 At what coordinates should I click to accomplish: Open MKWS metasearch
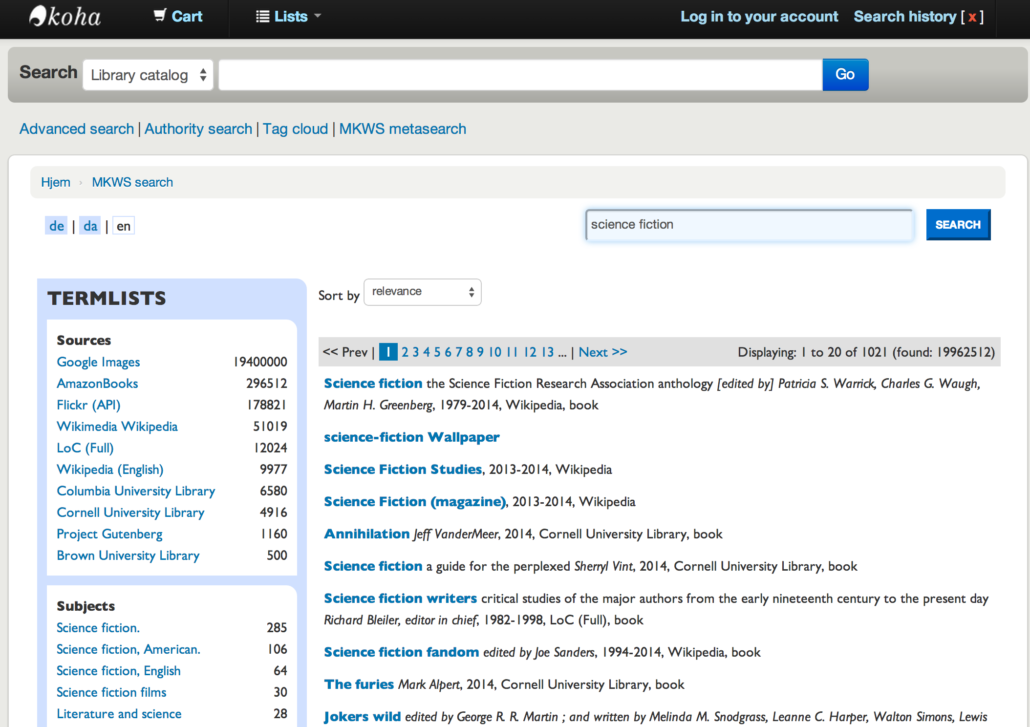[403, 129]
